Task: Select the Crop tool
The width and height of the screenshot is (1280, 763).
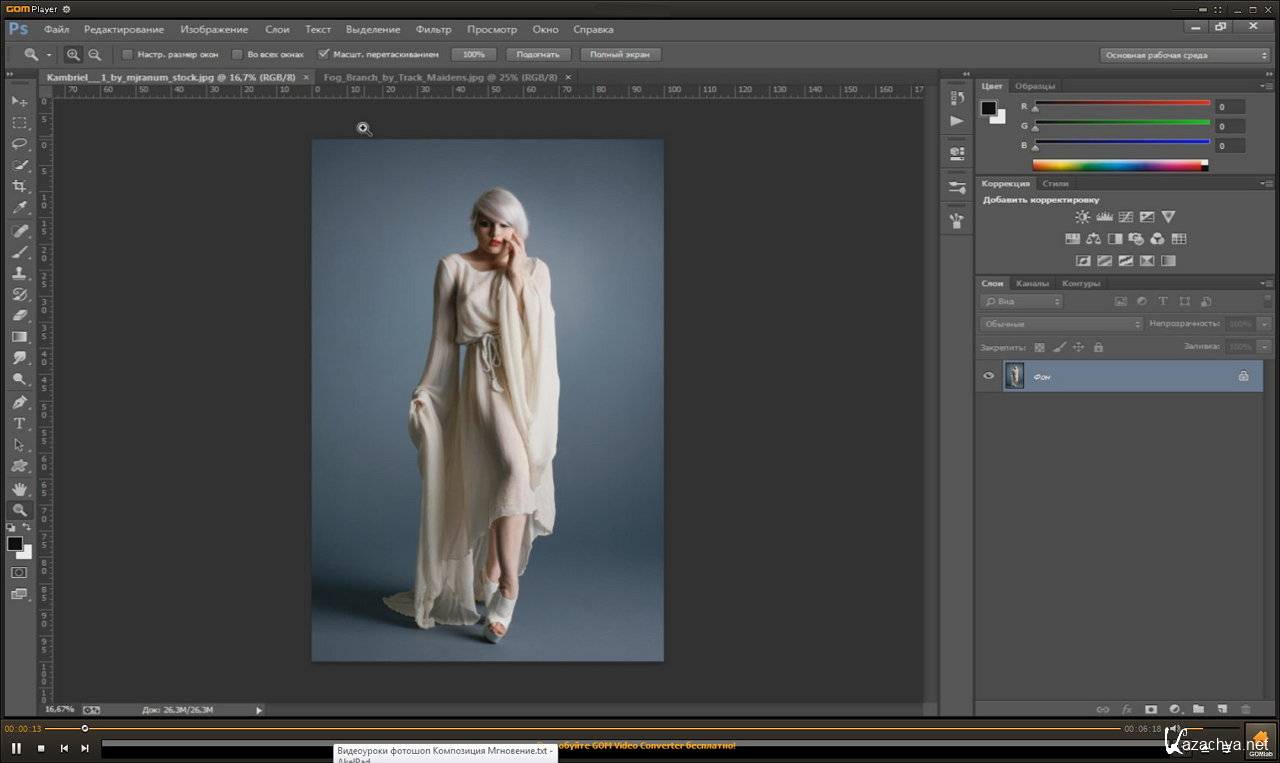Action: [x=19, y=187]
